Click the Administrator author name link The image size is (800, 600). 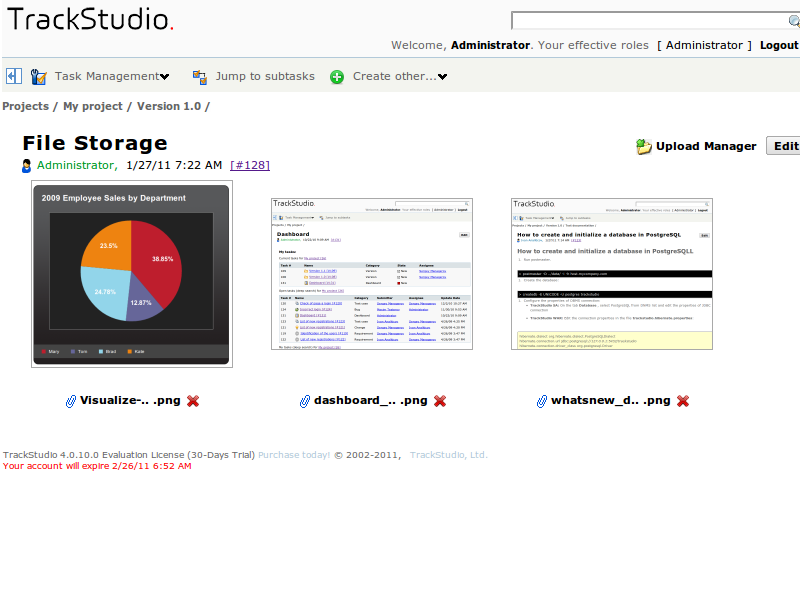pos(76,165)
